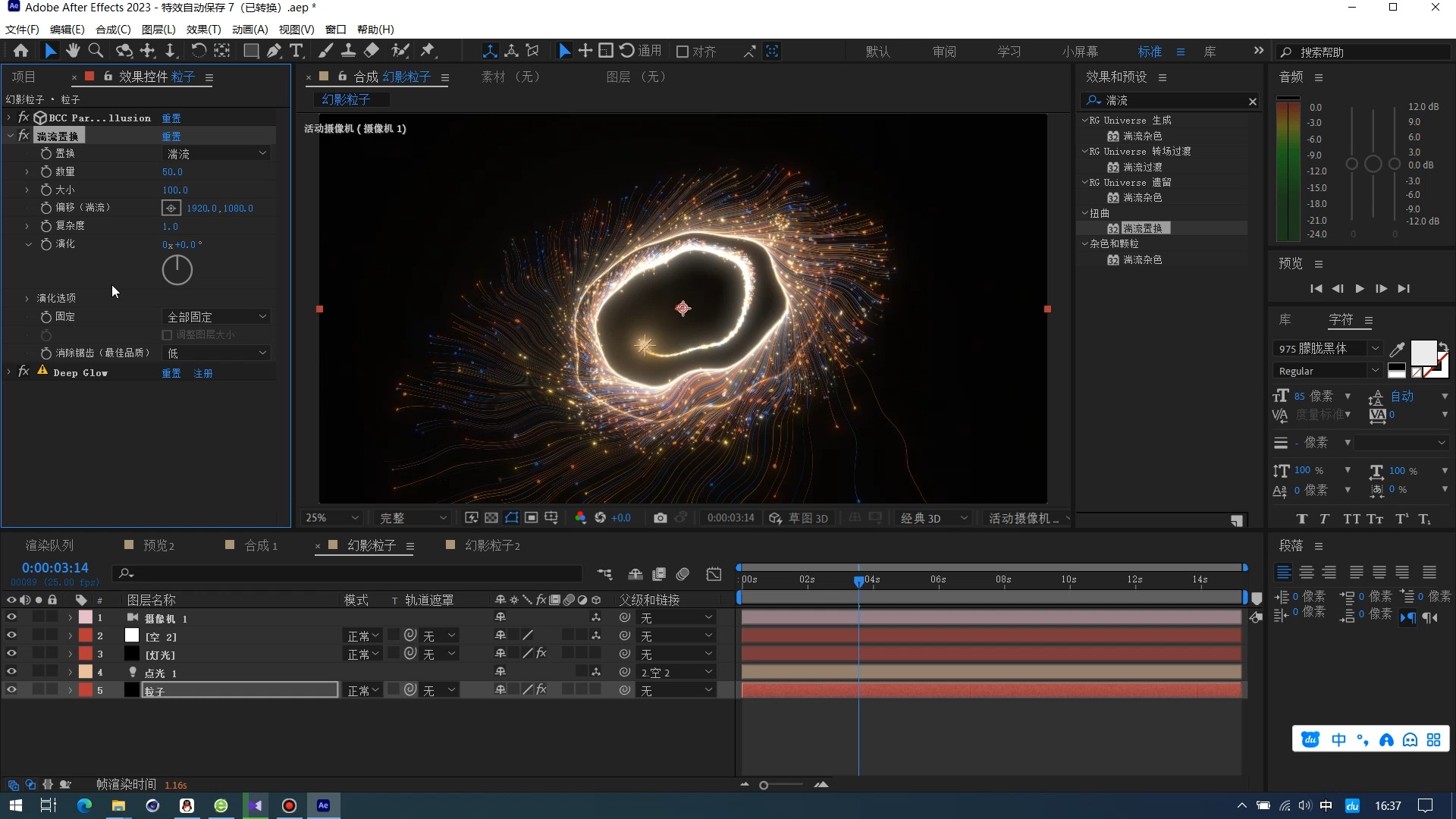Open the 固定 pinning dropdown
The width and height of the screenshot is (1456, 819).
click(x=216, y=317)
